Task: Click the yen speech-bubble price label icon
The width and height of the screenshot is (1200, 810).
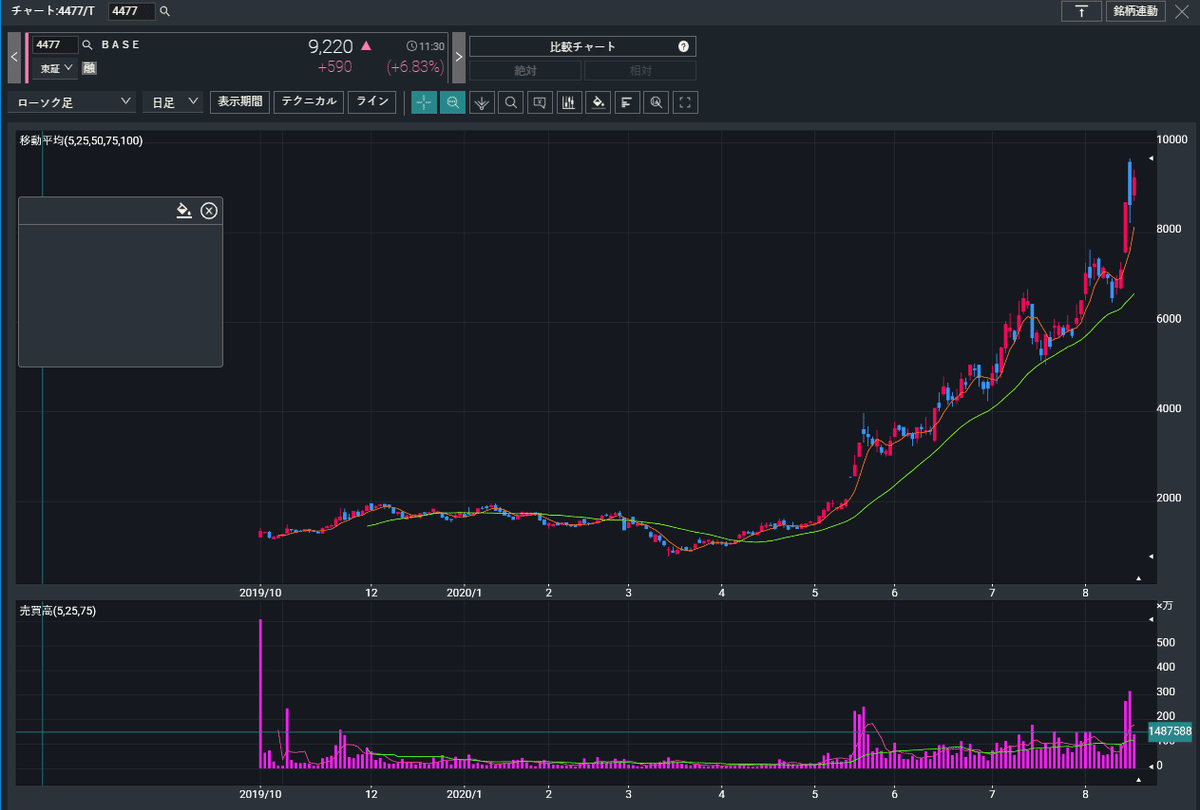Action: coord(540,102)
